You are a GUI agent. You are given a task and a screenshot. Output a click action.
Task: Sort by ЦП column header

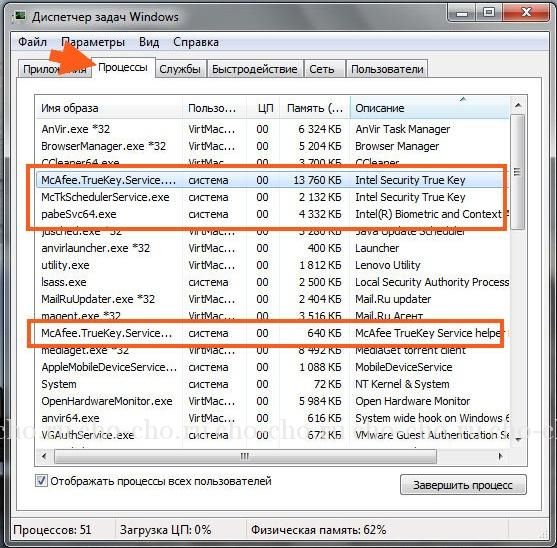pos(263,108)
